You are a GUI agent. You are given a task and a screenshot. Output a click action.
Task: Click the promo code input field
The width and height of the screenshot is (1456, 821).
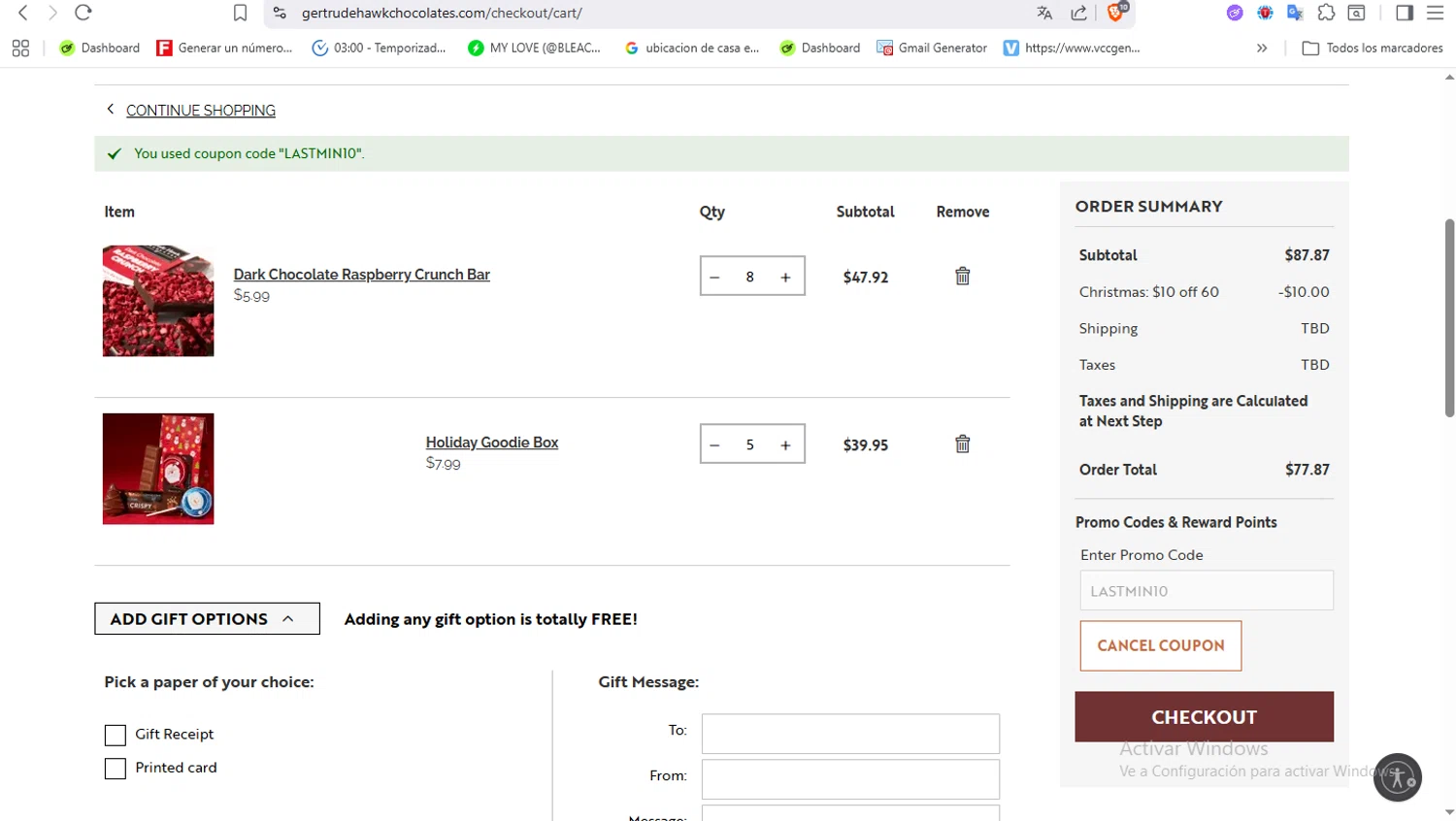1207,590
